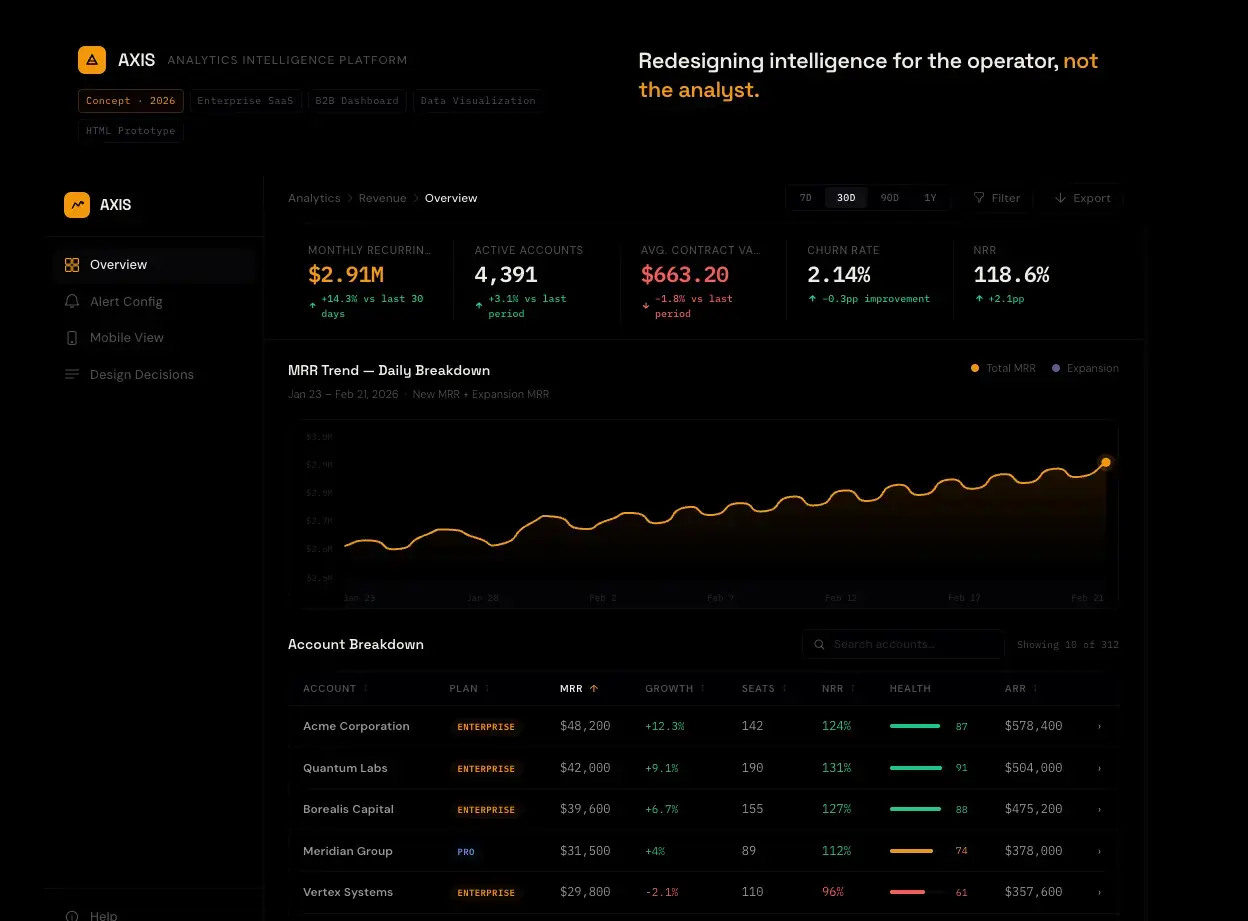Click the Showing 10 of 312 text
1248x921 pixels.
1068,645
